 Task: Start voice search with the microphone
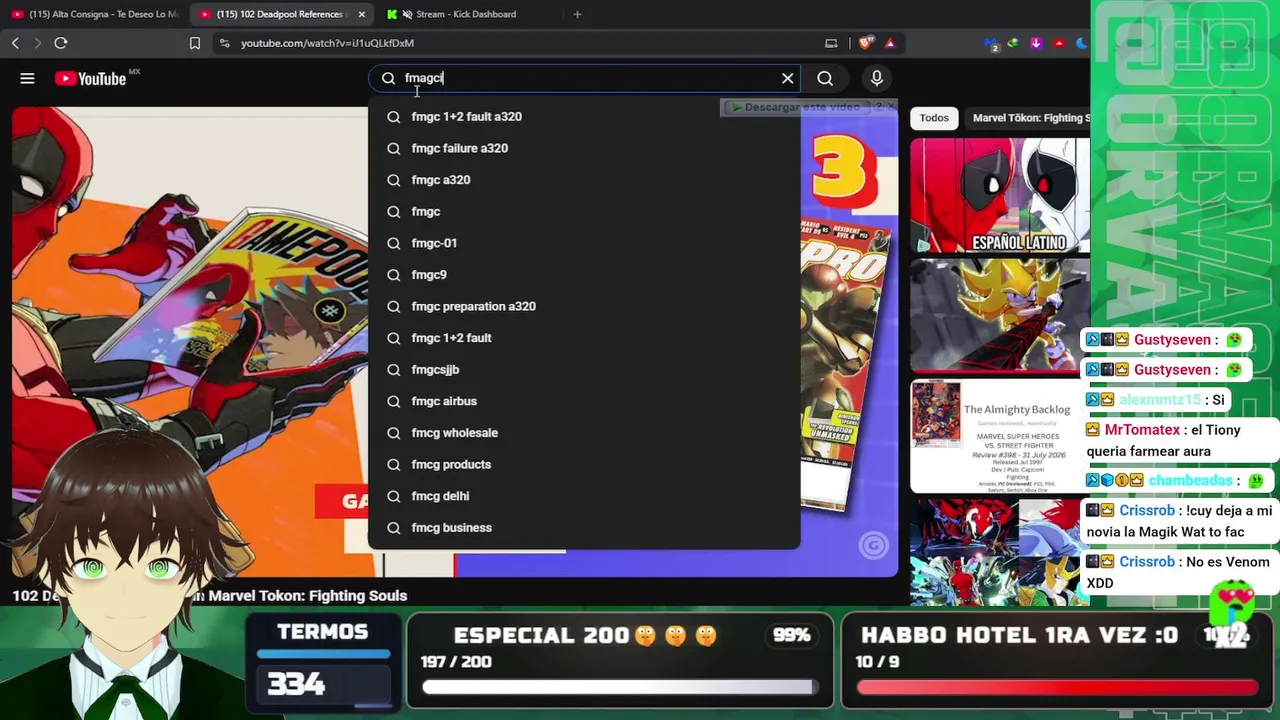pos(877,78)
